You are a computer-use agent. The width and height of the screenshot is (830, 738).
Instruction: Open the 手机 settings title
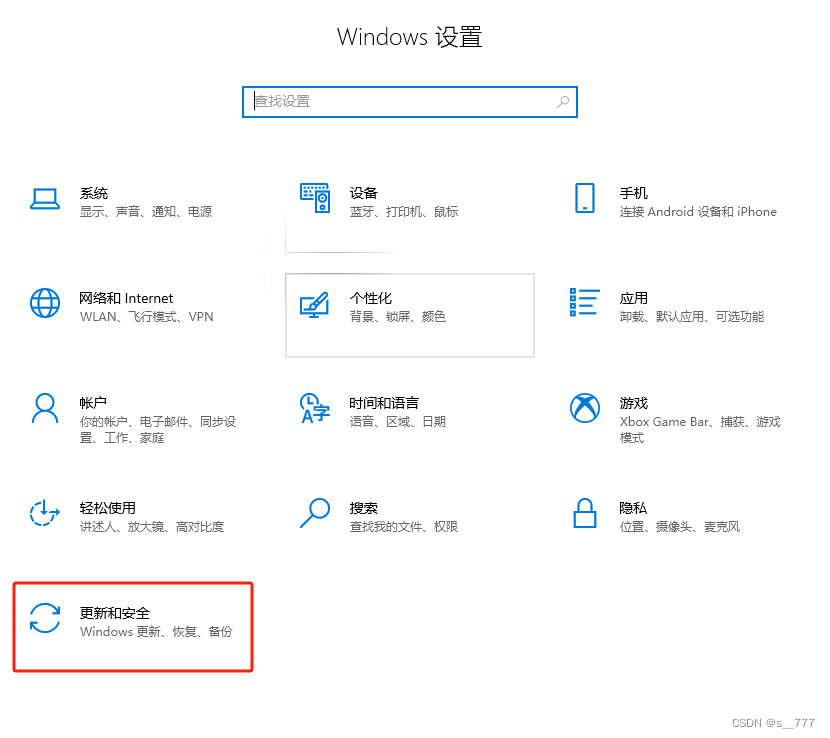(x=634, y=193)
